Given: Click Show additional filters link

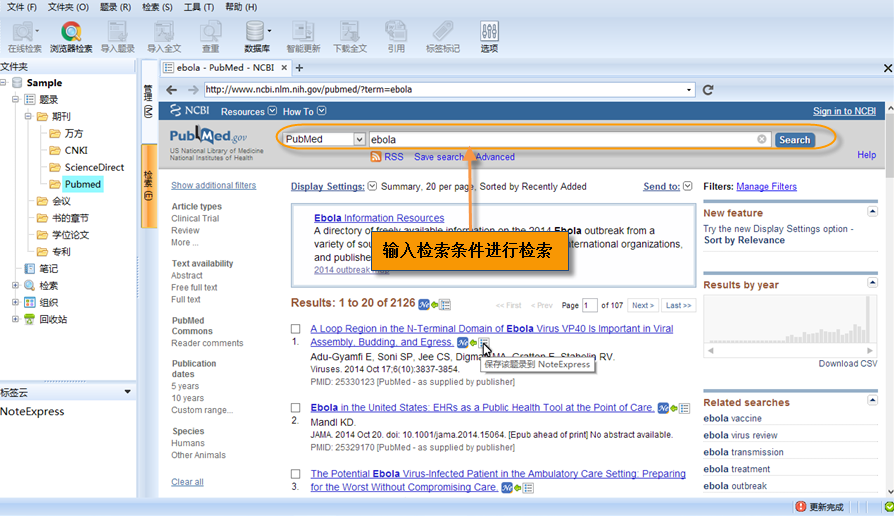Looking at the screenshot, I should tap(213, 185).
